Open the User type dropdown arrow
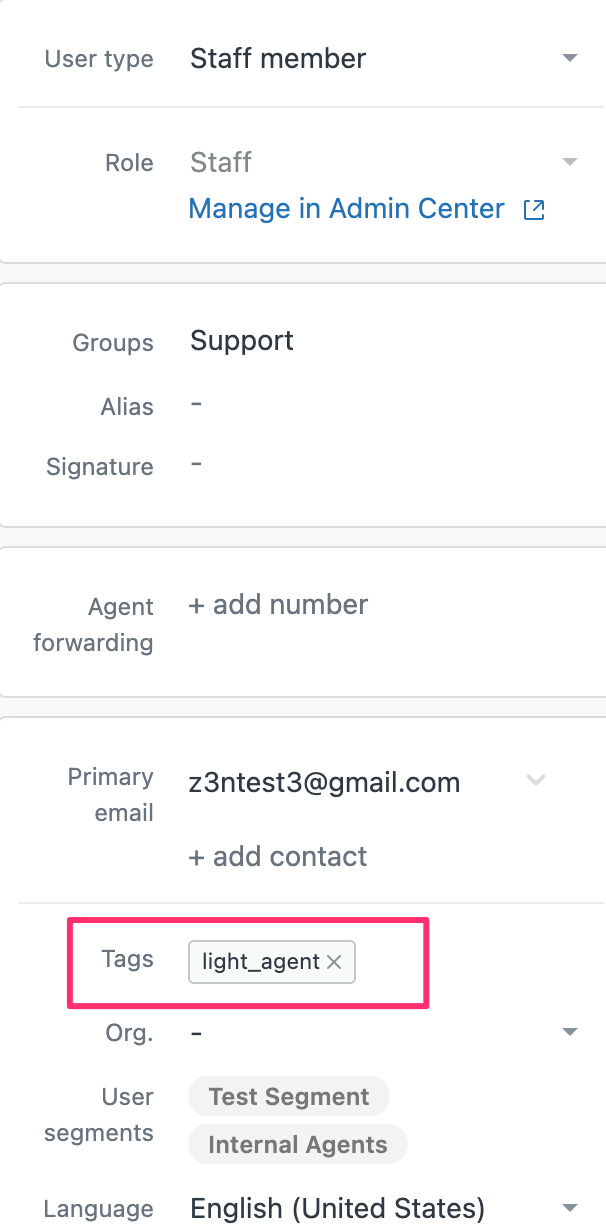This screenshot has width=606, height=1224. (570, 59)
